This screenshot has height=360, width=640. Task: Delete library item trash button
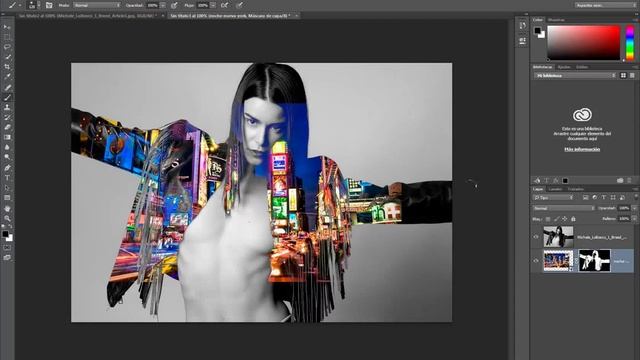630,180
